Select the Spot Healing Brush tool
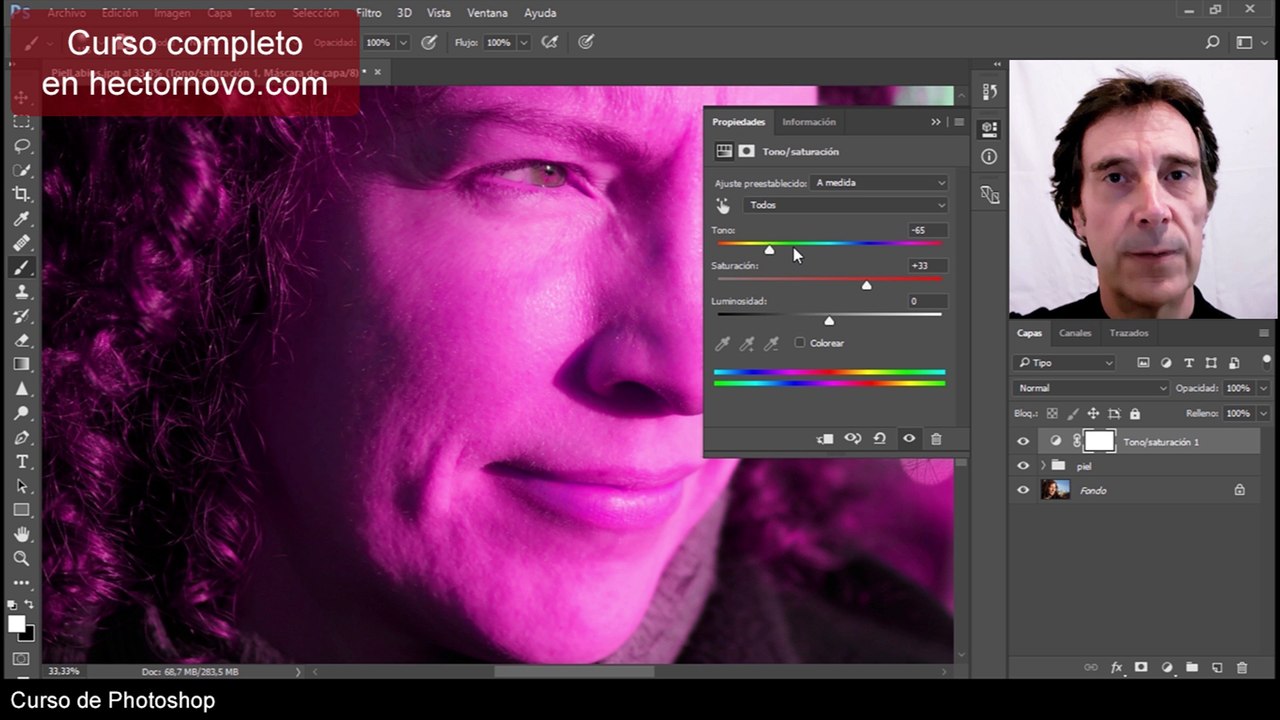 22,243
